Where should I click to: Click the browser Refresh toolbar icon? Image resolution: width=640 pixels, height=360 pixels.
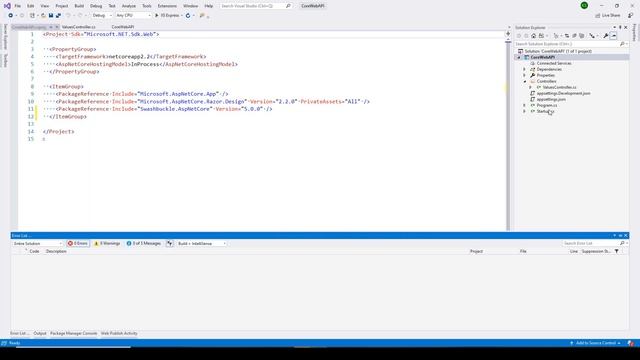(x=188, y=15)
